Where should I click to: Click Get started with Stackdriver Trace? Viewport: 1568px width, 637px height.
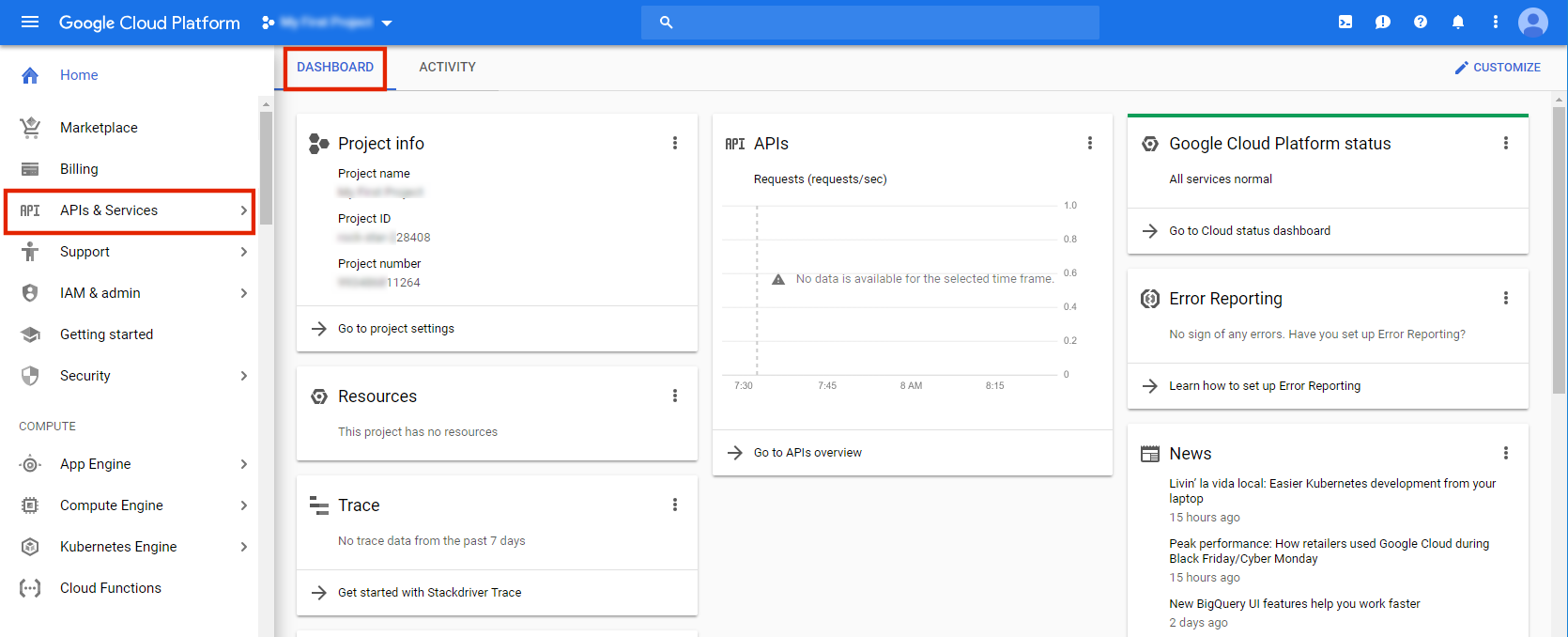pos(430,593)
